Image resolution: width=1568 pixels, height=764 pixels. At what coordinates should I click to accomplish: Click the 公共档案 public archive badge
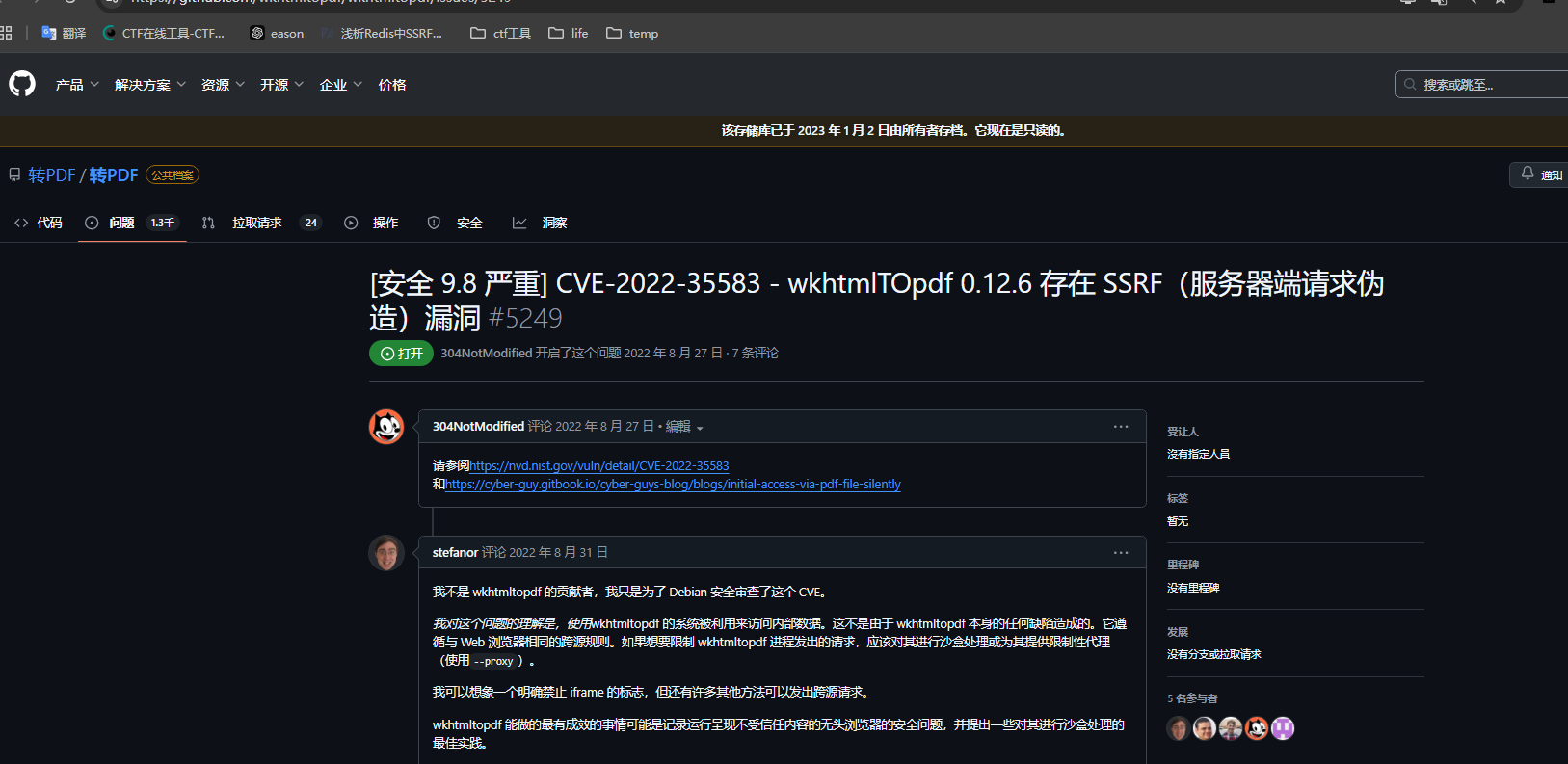(x=173, y=175)
